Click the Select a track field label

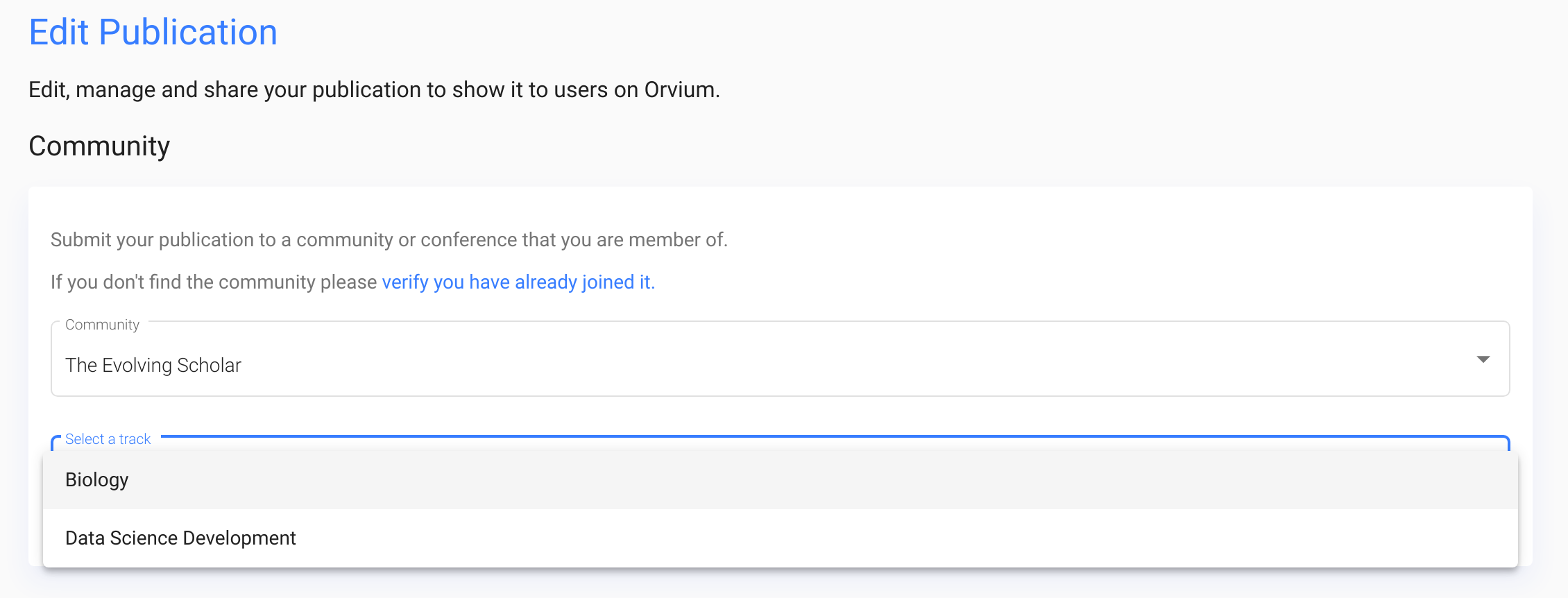pyautogui.click(x=108, y=439)
